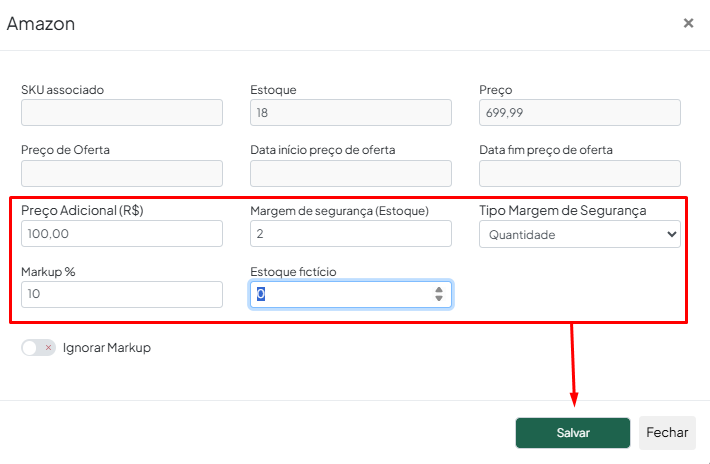Expand the Tipo Margem de Segurança dropdown
The height and width of the screenshot is (464, 710).
pyautogui.click(x=580, y=234)
